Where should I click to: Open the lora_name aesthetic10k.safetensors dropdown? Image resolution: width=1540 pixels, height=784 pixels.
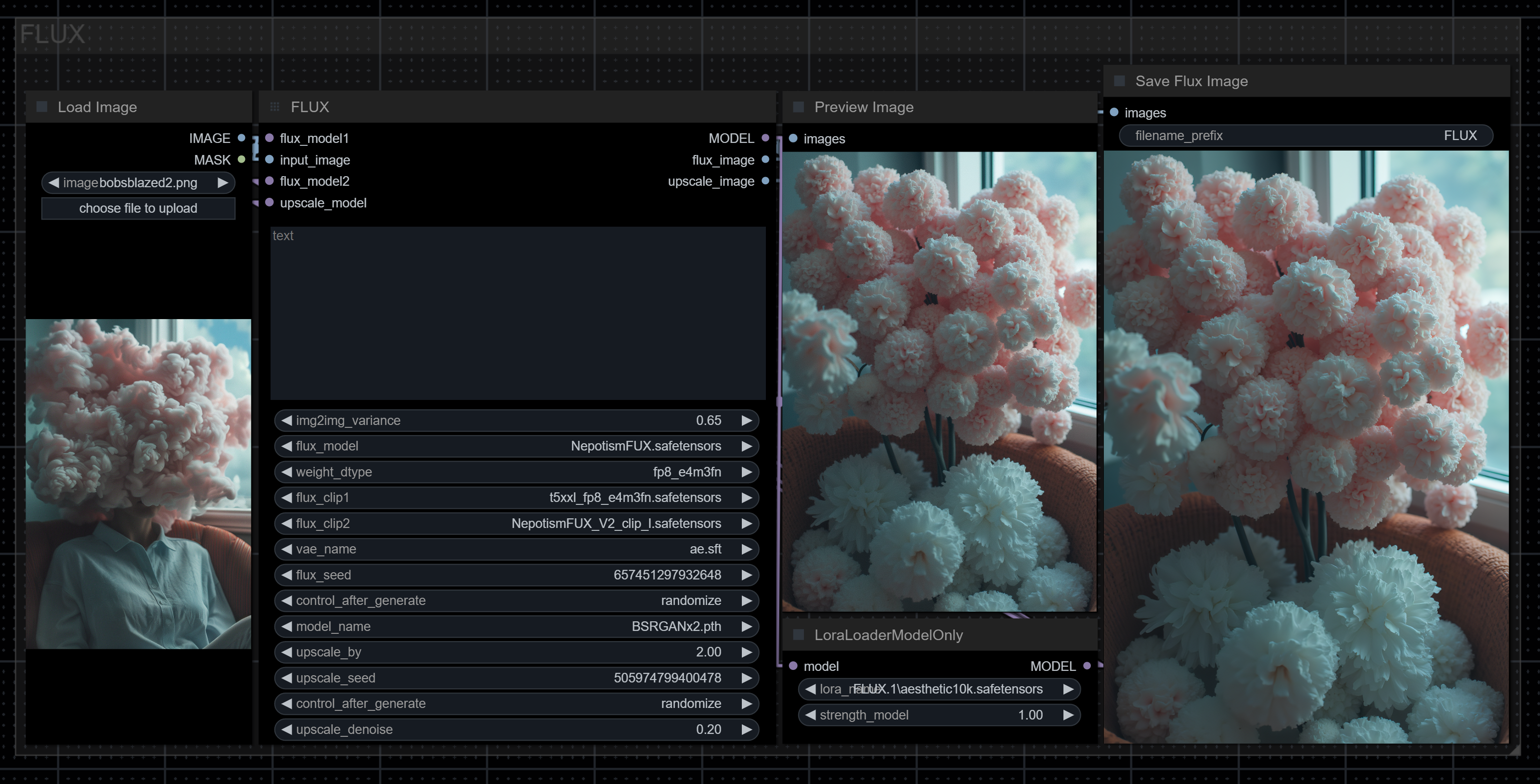click(939, 689)
